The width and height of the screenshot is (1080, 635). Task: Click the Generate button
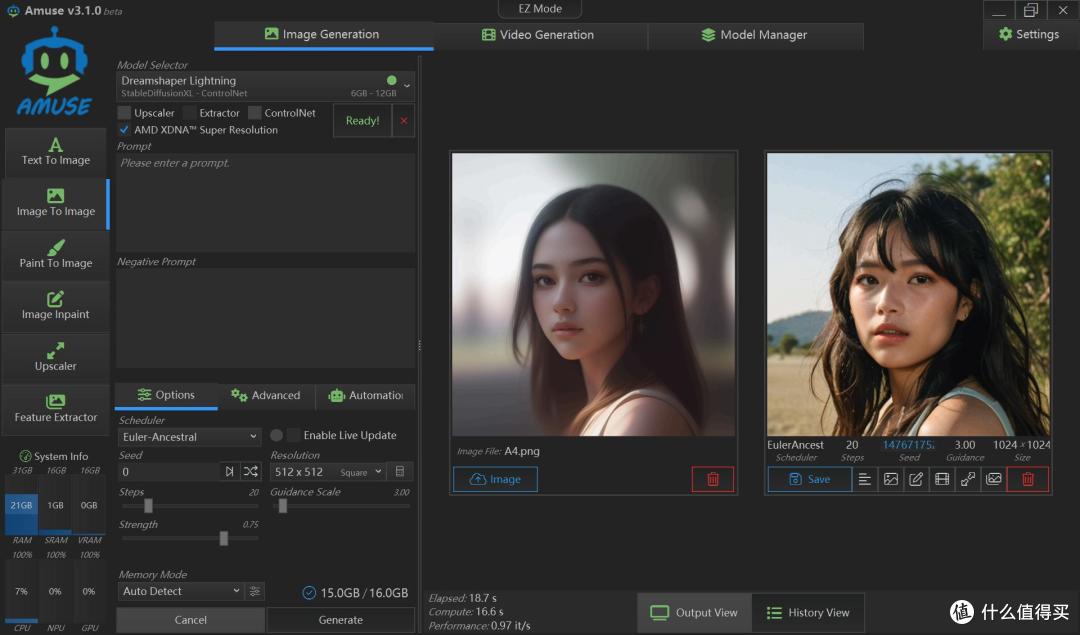click(x=340, y=620)
